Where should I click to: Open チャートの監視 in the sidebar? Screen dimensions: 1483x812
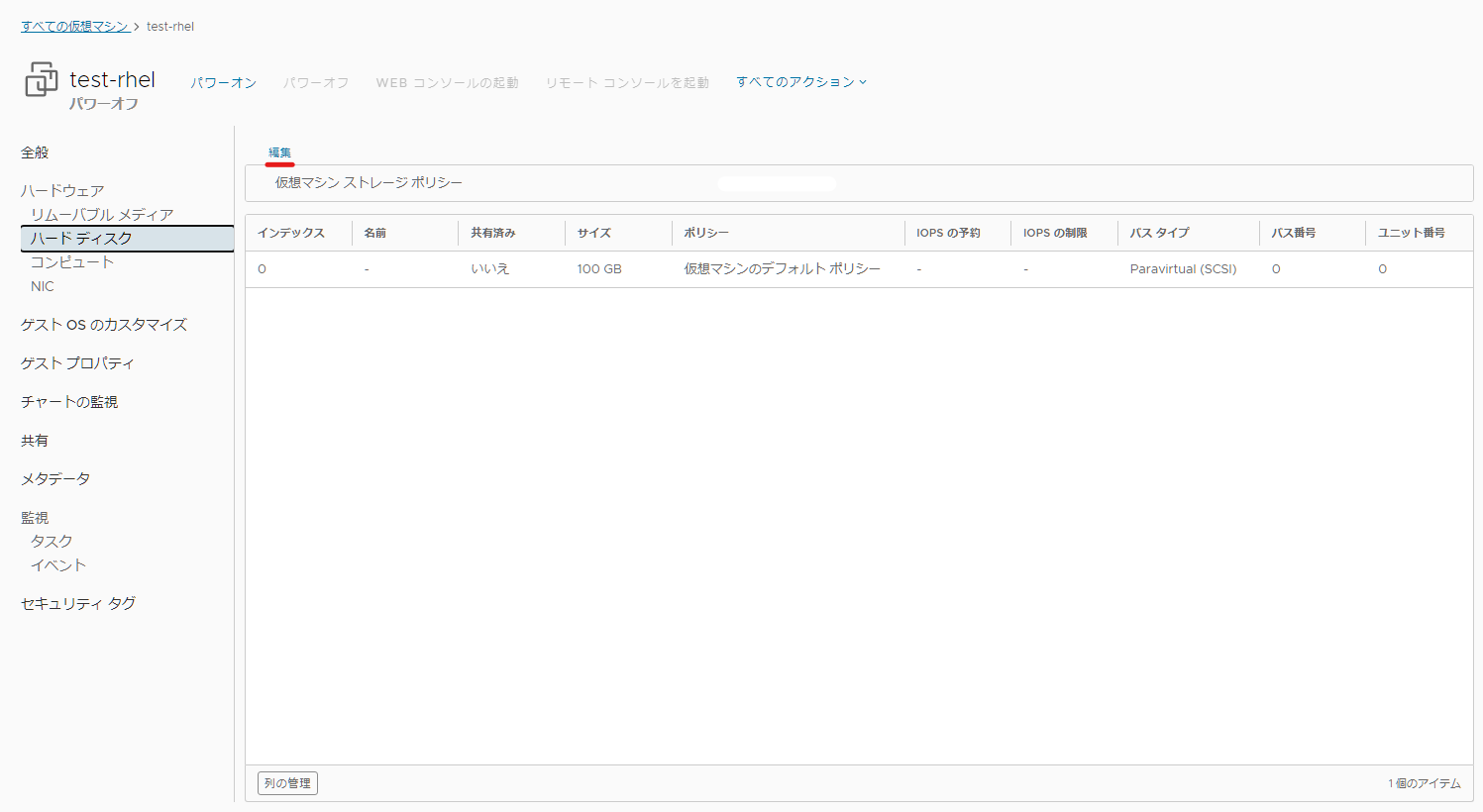point(69,402)
